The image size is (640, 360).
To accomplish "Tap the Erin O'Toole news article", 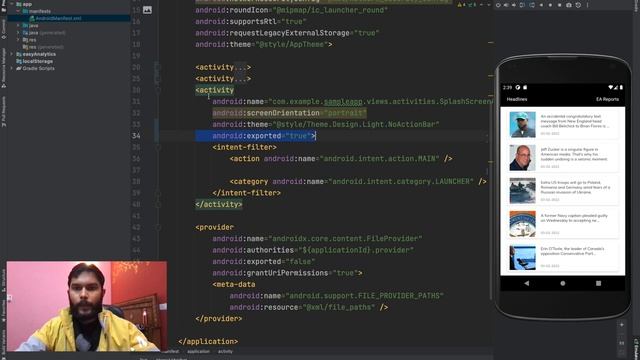I will click(562, 257).
